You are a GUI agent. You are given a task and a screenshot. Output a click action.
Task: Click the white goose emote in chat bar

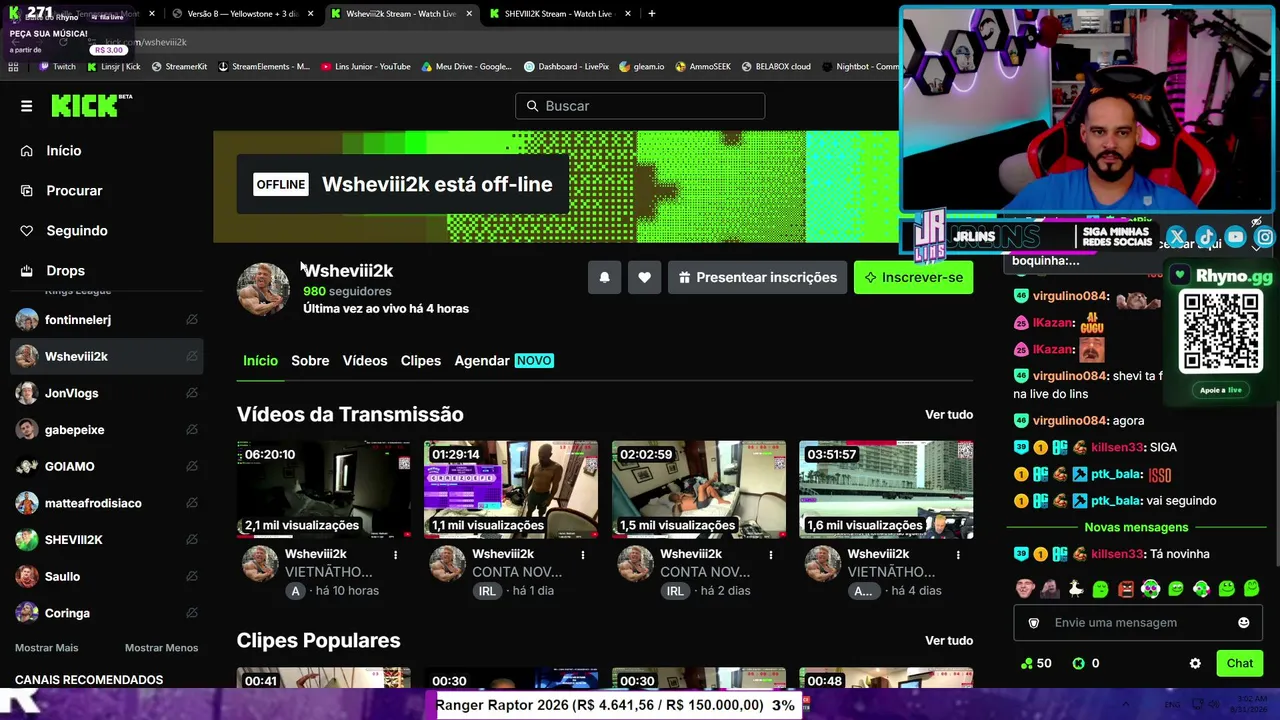pyautogui.click(x=1075, y=589)
